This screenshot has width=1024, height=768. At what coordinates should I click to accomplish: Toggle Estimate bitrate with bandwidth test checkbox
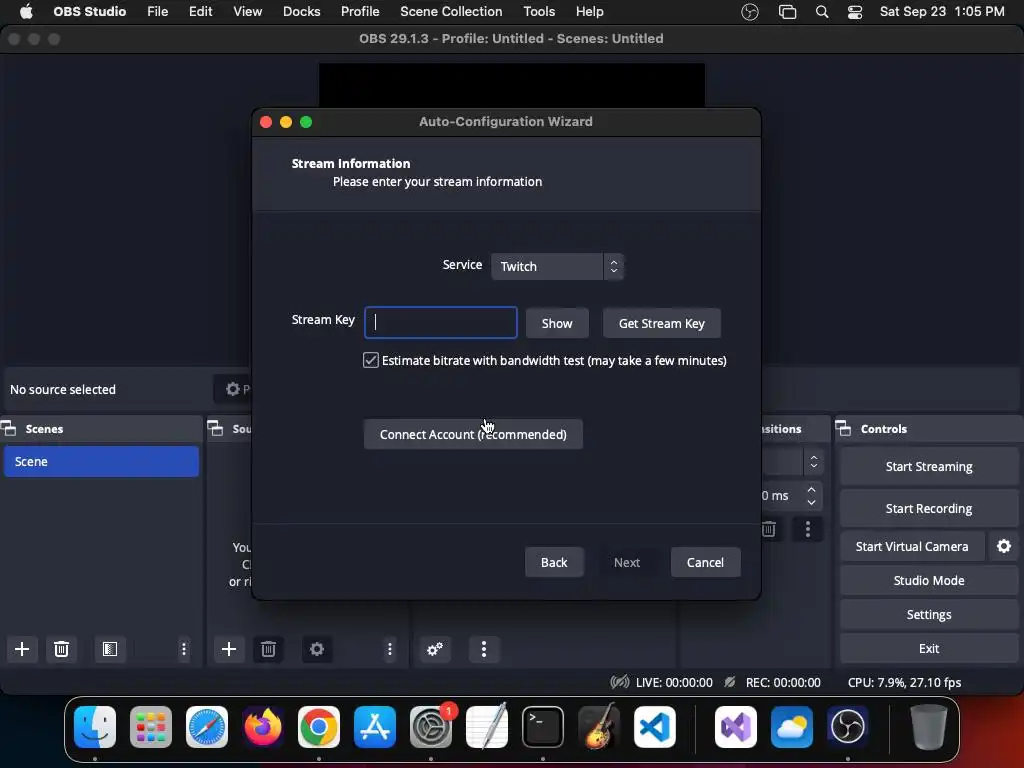pyautogui.click(x=371, y=360)
